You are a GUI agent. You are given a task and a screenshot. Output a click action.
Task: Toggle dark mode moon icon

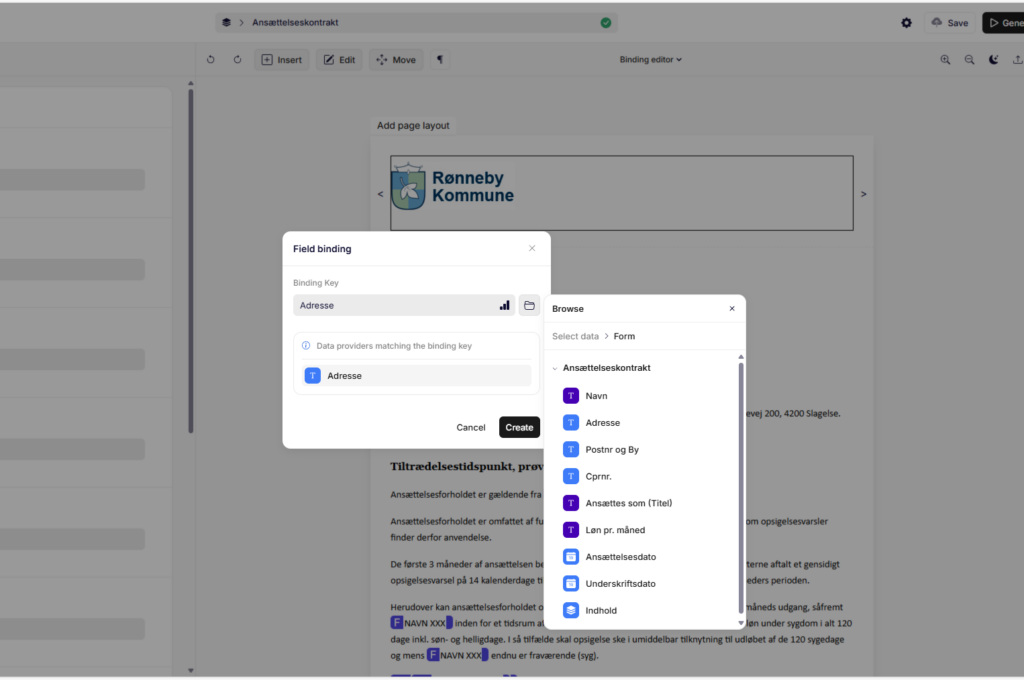(993, 60)
